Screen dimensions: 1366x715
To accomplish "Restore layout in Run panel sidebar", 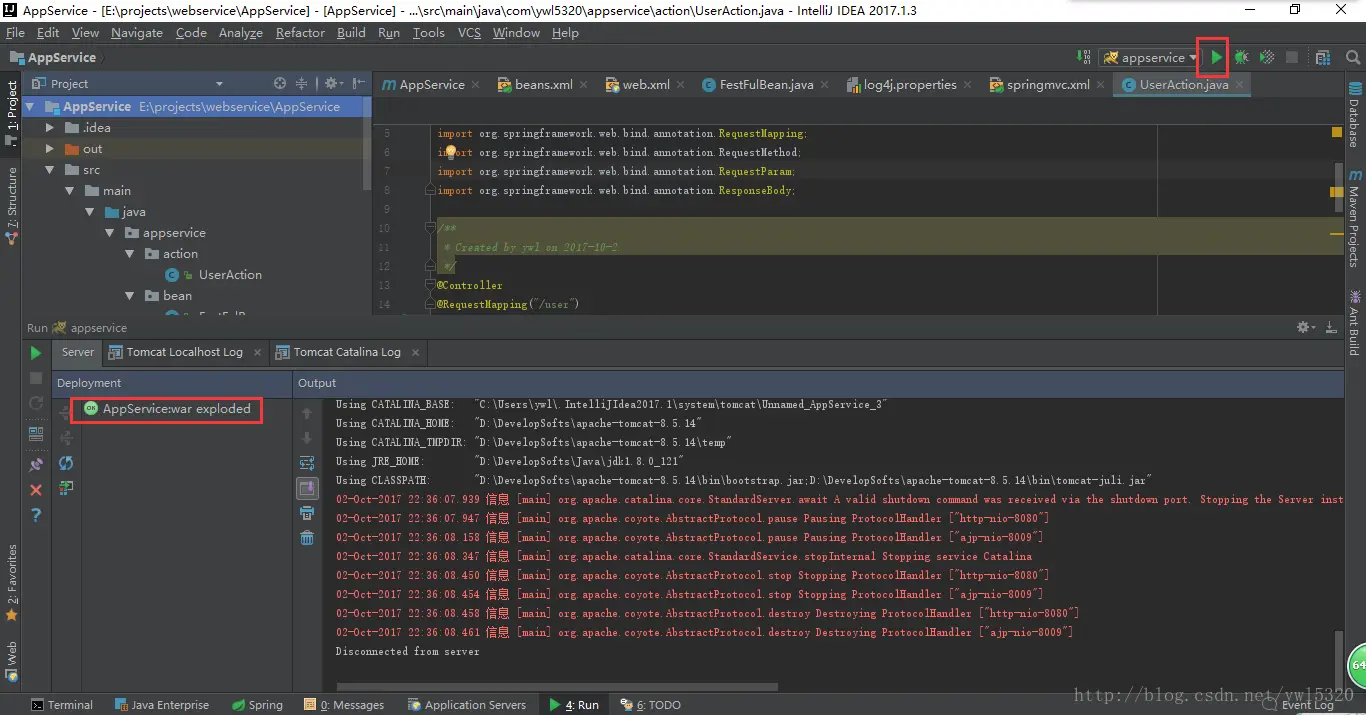I will (36, 434).
